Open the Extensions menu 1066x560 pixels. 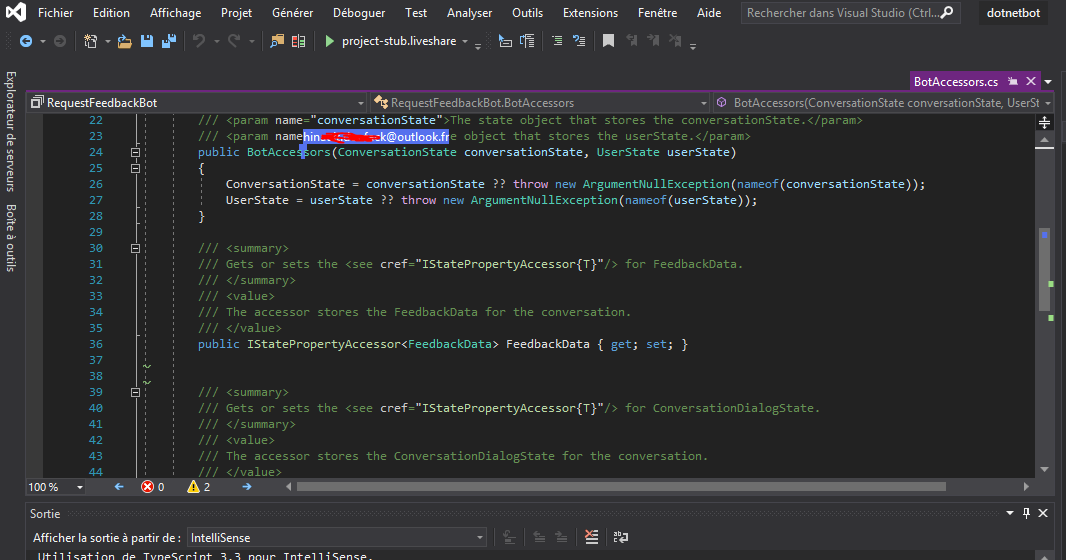point(590,13)
